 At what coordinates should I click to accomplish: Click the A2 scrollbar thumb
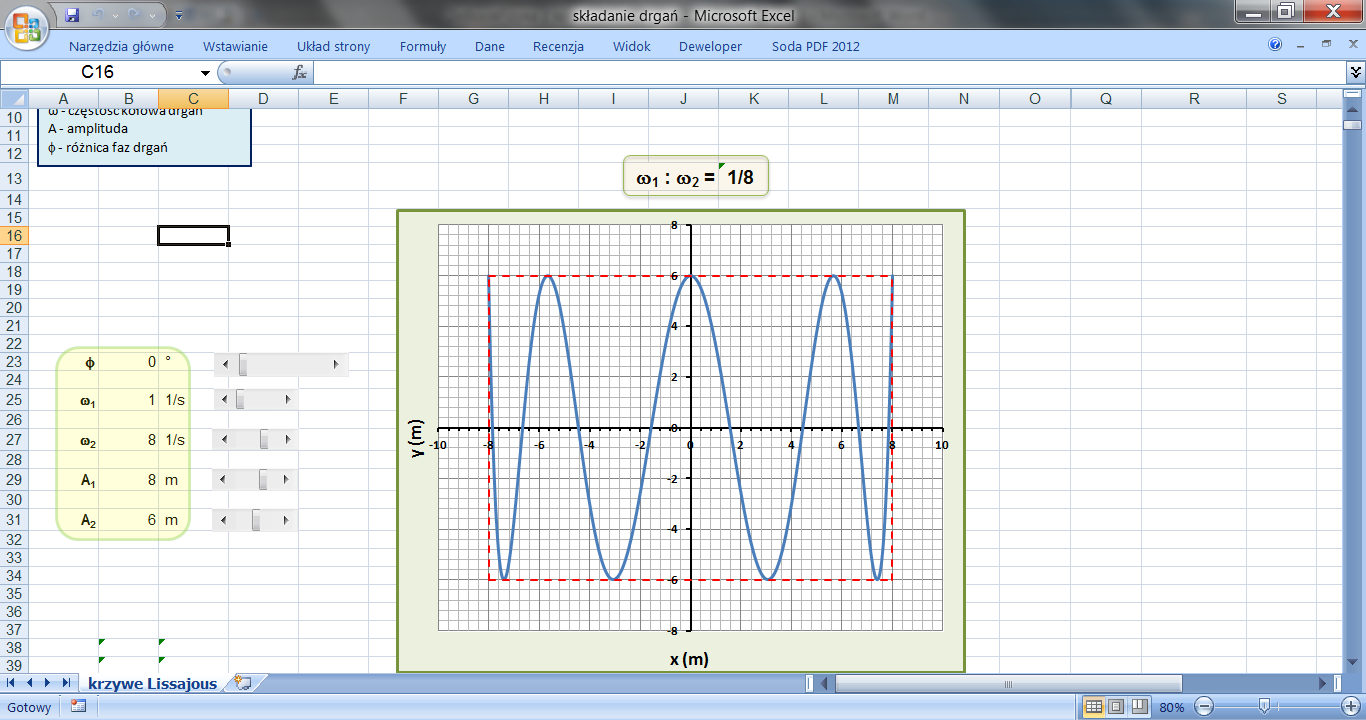tap(256, 520)
